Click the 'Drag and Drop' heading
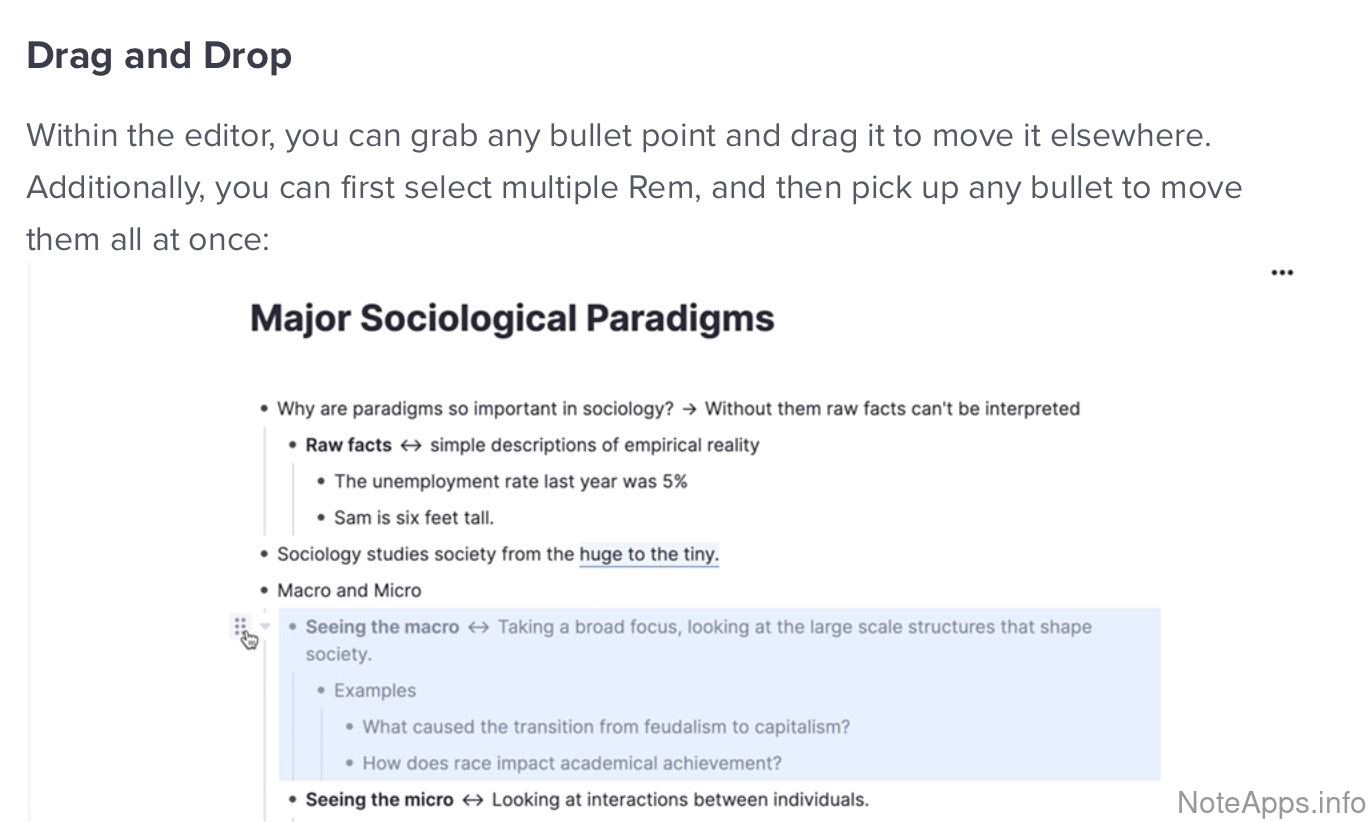The height and width of the screenshot is (822, 1368). tap(159, 56)
